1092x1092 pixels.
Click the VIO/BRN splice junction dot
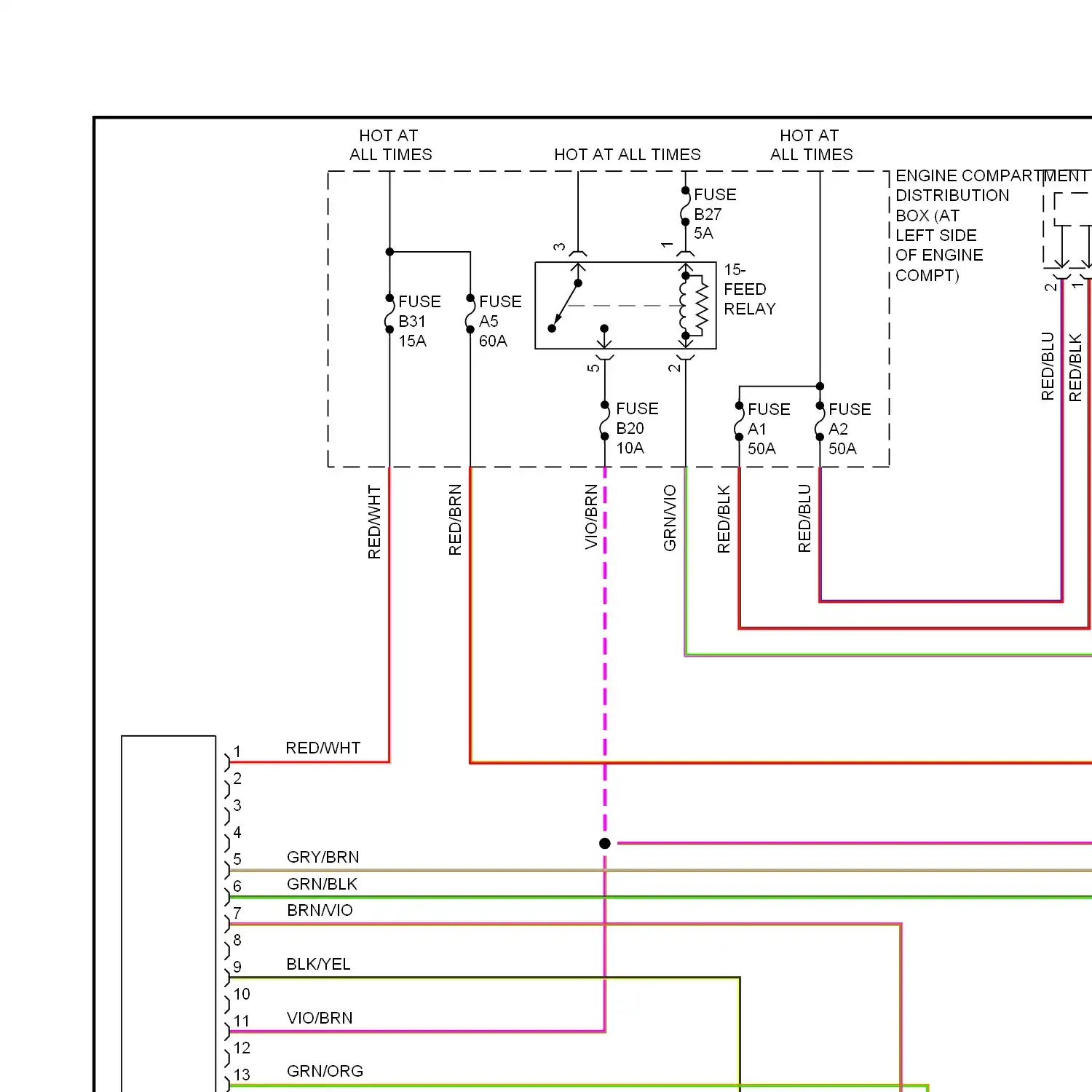point(605,843)
